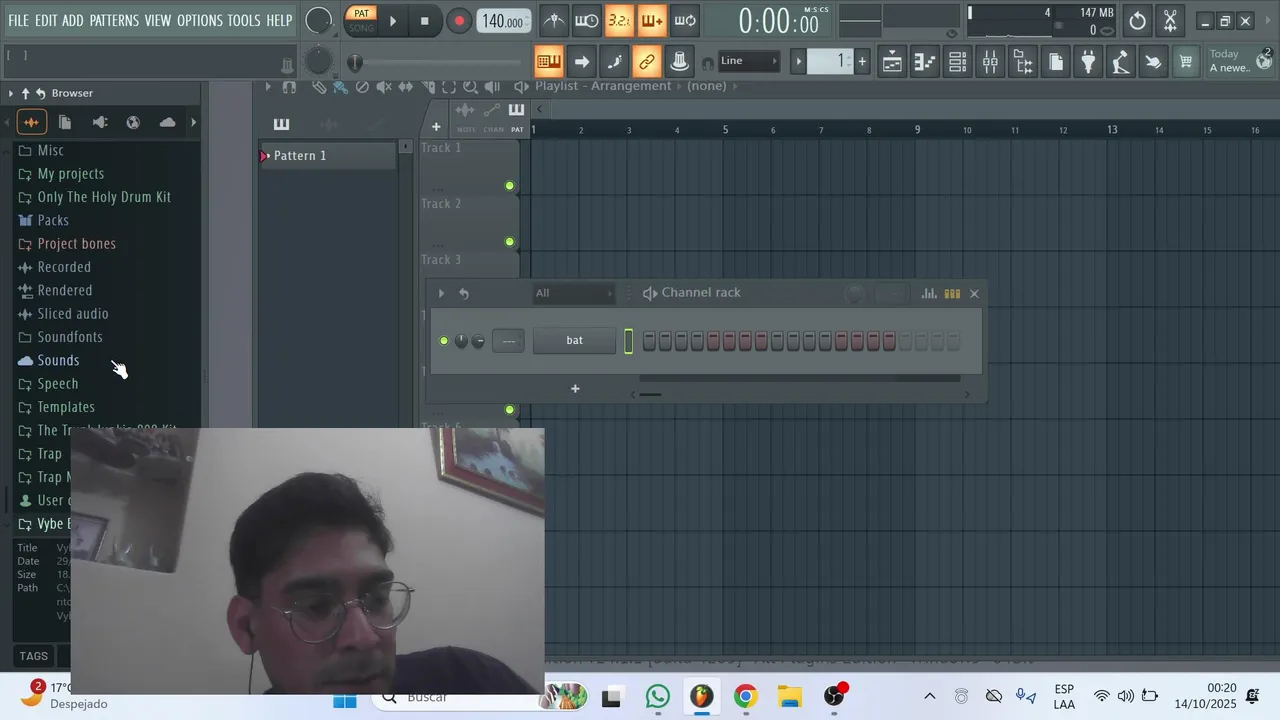
Task: Switch to PAT pattern mode
Action: click(361, 13)
